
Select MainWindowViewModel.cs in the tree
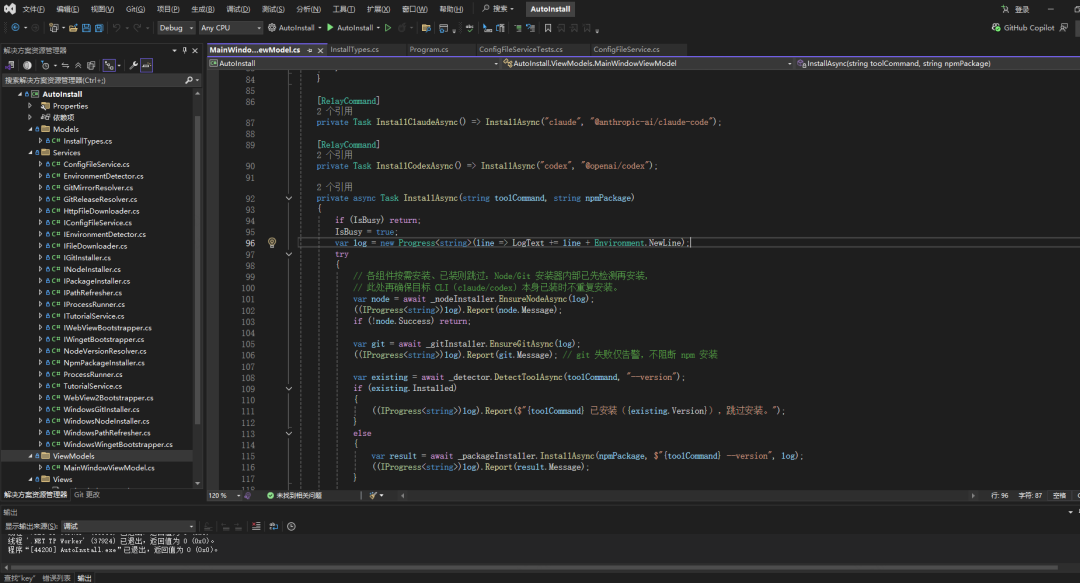pyautogui.click(x=109, y=468)
